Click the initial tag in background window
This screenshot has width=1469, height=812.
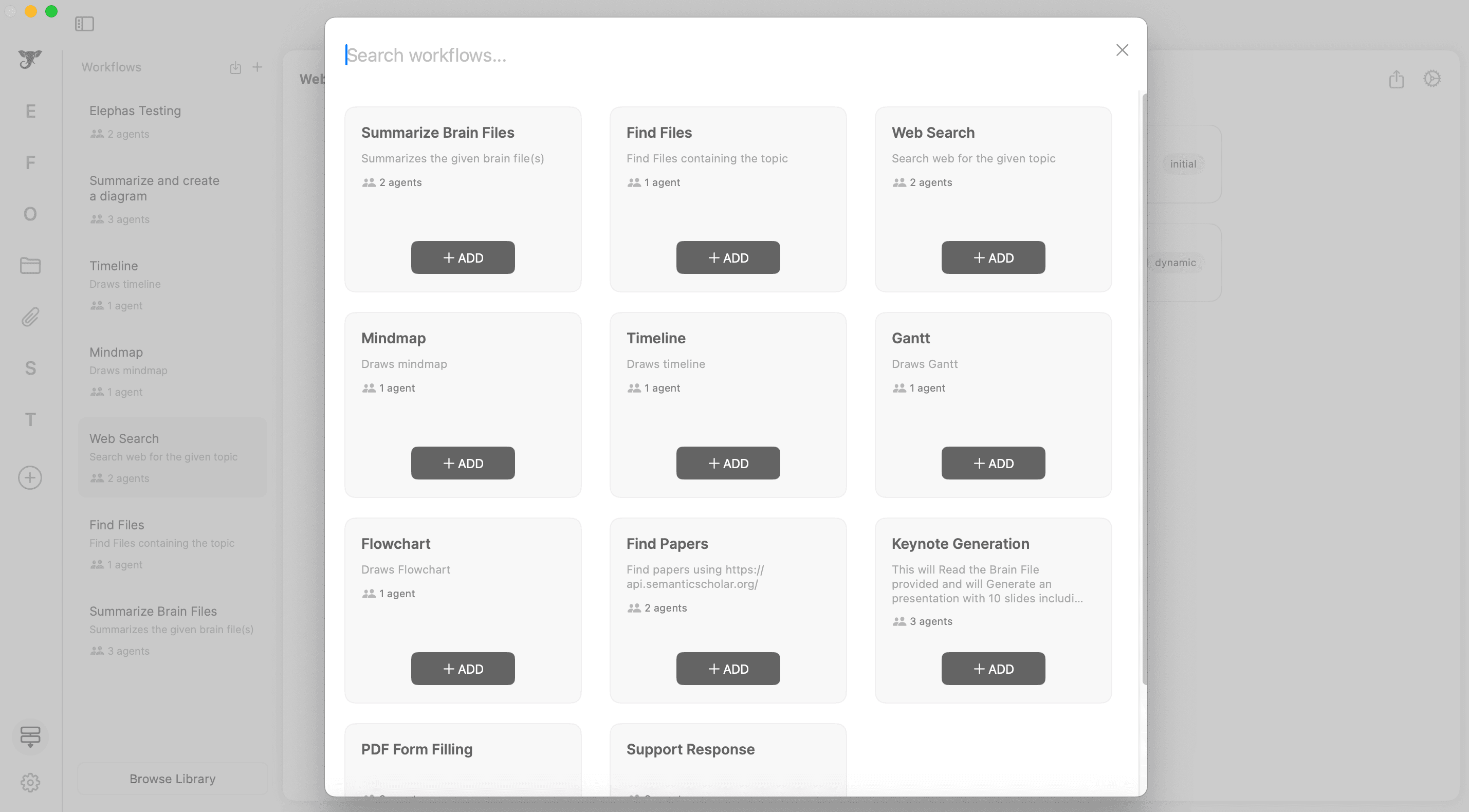(x=1183, y=163)
